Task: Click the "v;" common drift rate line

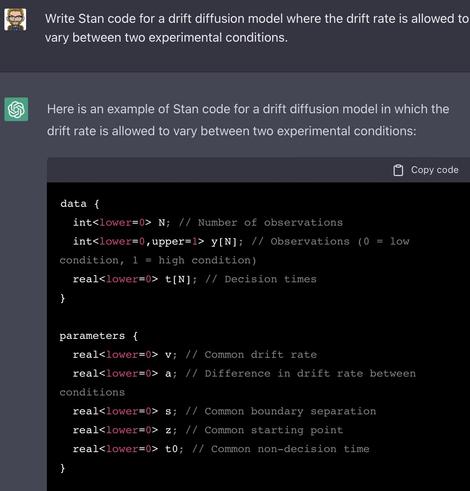Action: click(195, 355)
